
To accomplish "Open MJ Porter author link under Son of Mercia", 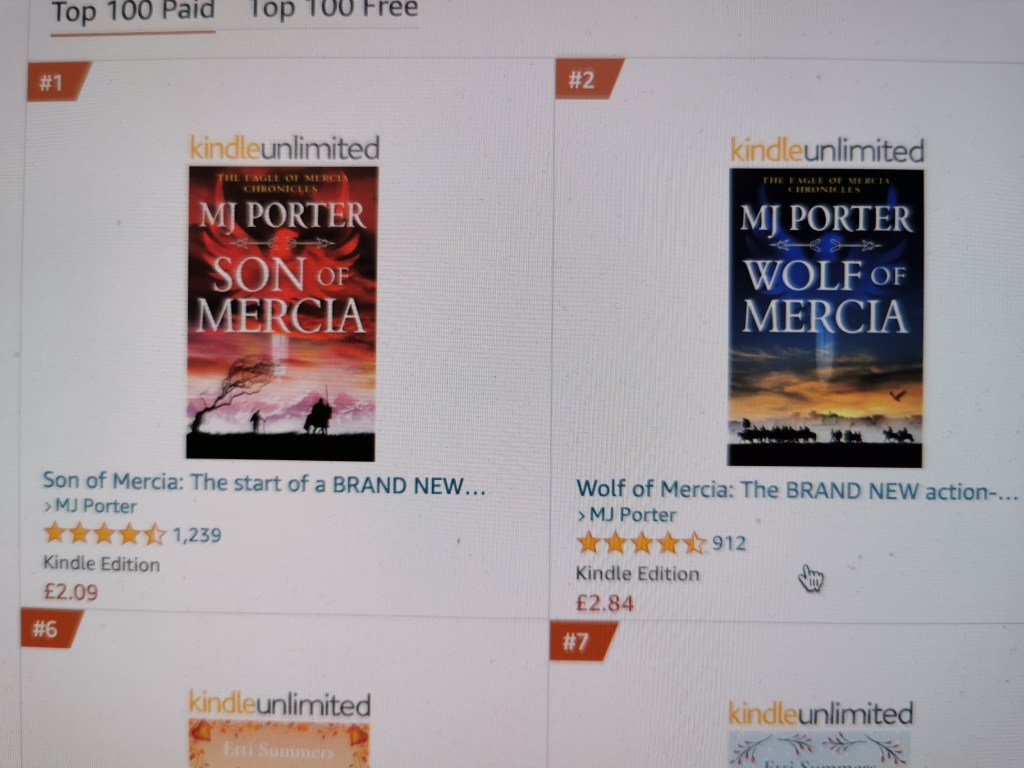I will (x=90, y=506).
